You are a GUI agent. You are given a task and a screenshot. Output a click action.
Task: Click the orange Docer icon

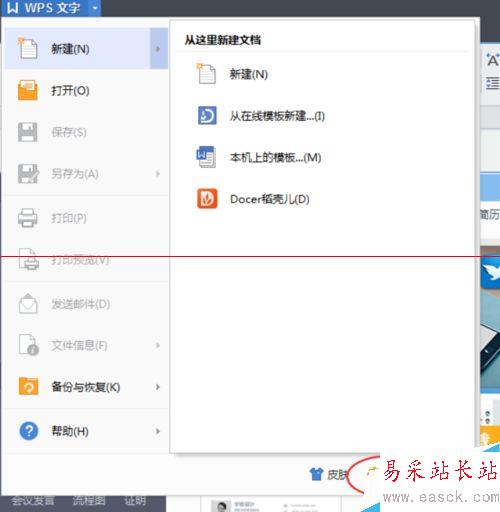click(x=207, y=199)
